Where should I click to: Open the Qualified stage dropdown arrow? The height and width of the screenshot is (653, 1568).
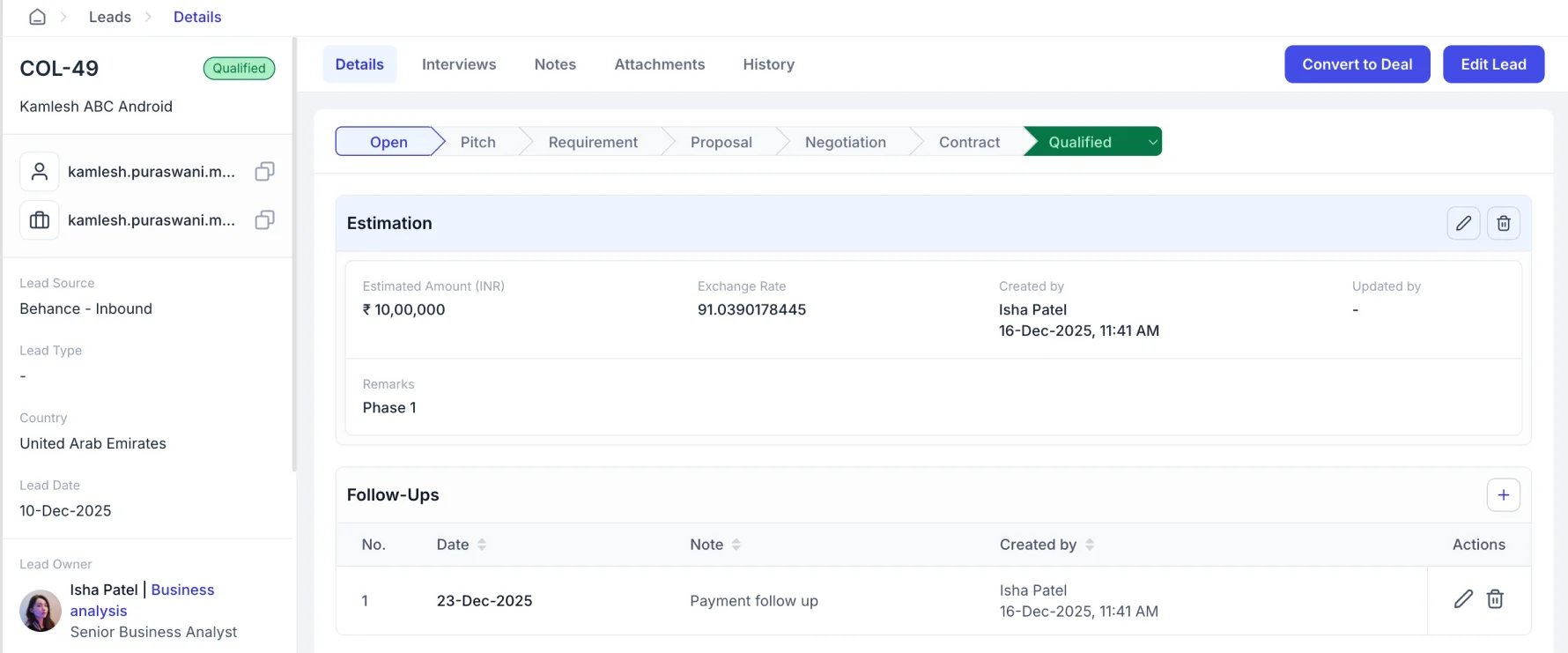tap(1152, 142)
